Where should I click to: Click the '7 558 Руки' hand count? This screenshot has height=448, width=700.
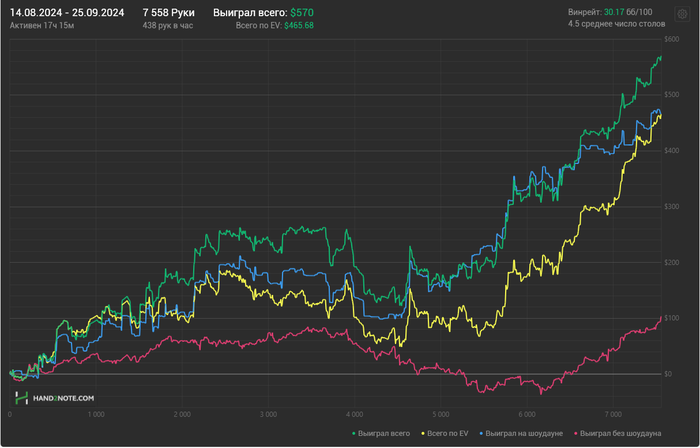(x=169, y=13)
